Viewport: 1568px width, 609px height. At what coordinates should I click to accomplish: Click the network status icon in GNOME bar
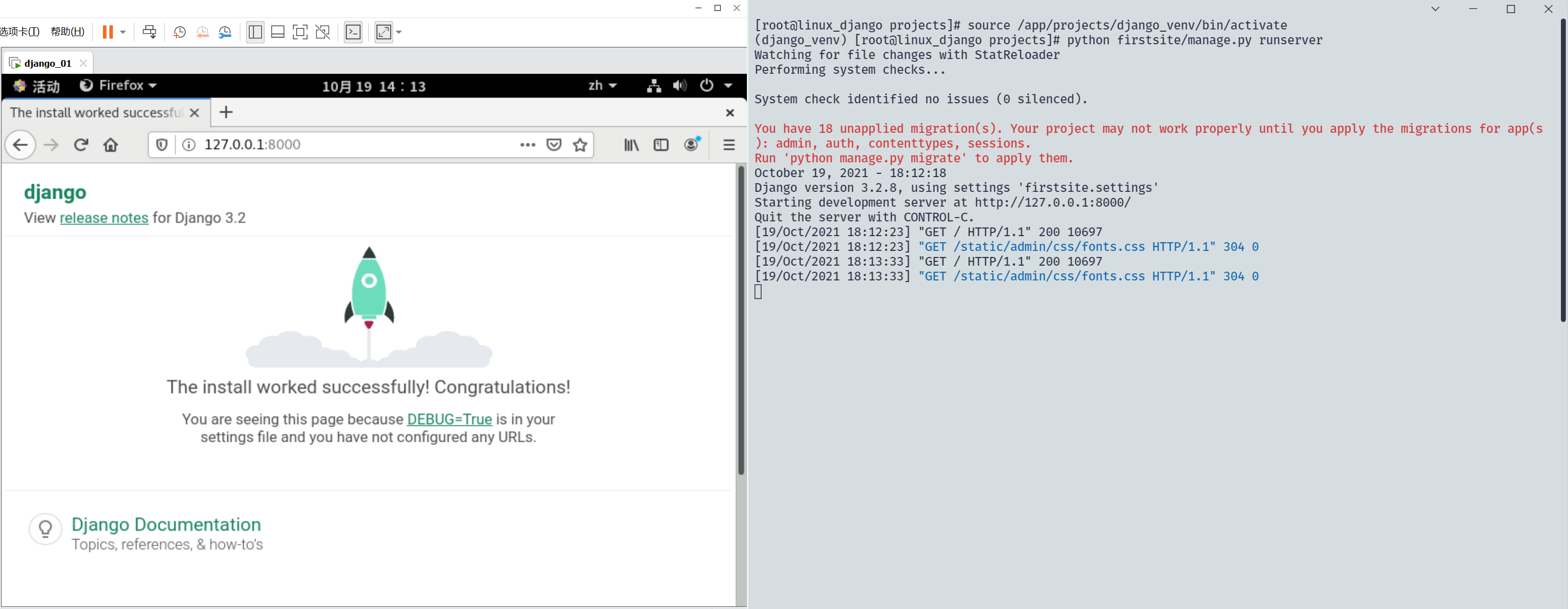click(x=654, y=86)
